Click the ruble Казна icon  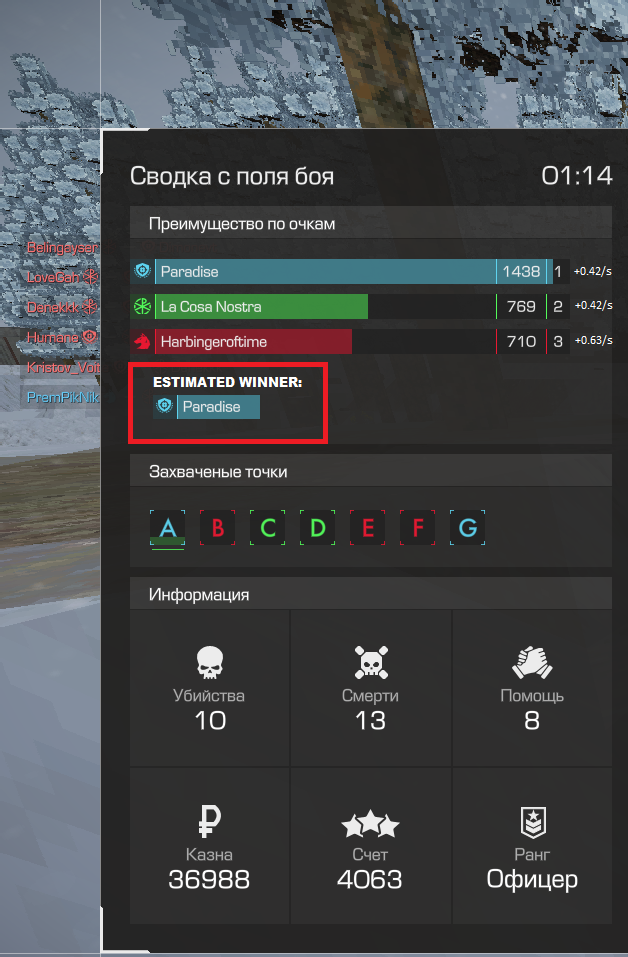click(210, 821)
